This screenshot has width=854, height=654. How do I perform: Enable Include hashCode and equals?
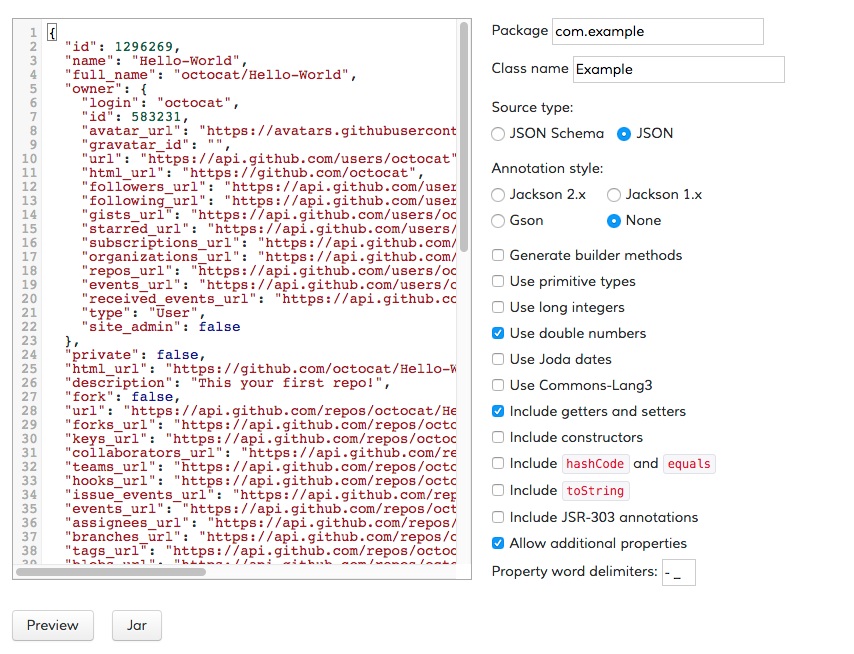click(496, 464)
